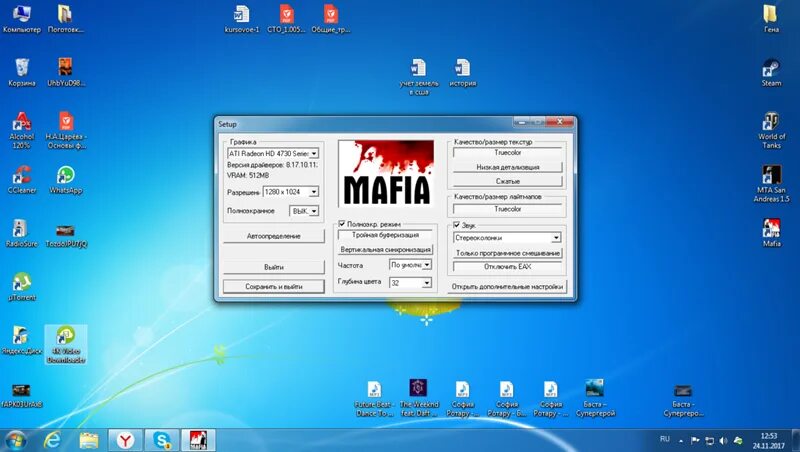Viewport: 800px width, 452px height.
Task: Toggle Тройная буферизация option
Action: pos(385,235)
